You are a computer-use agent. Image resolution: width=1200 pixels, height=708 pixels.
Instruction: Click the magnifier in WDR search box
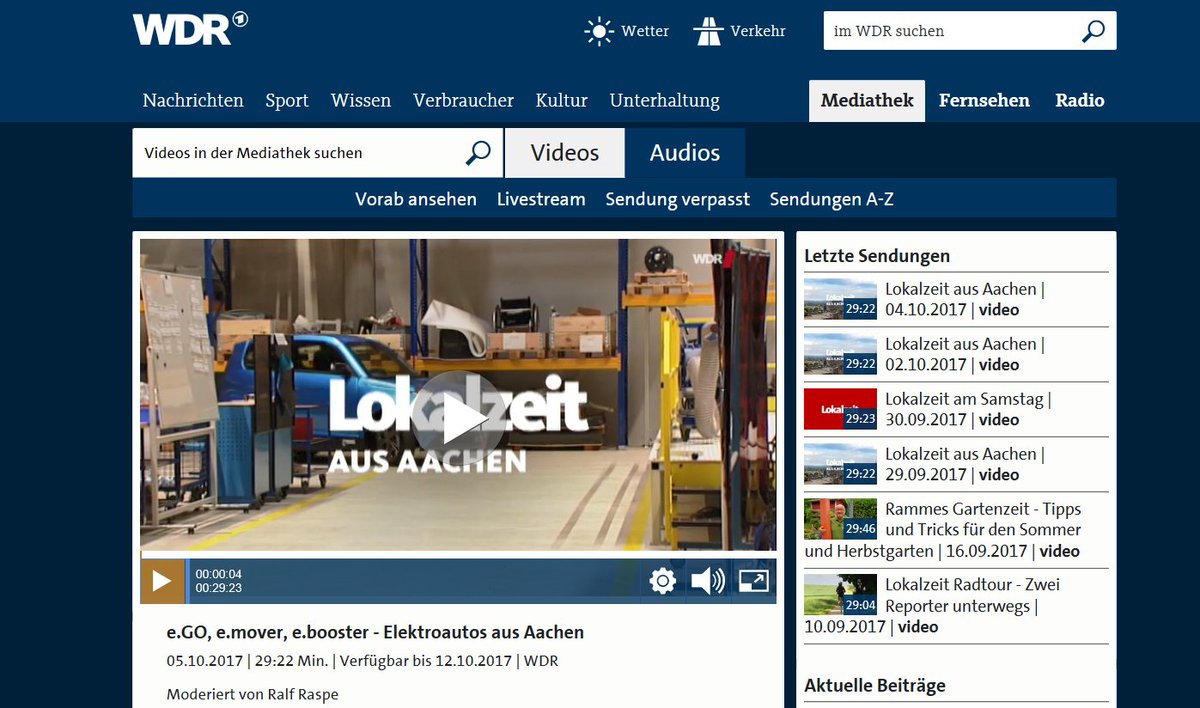tap(1093, 31)
